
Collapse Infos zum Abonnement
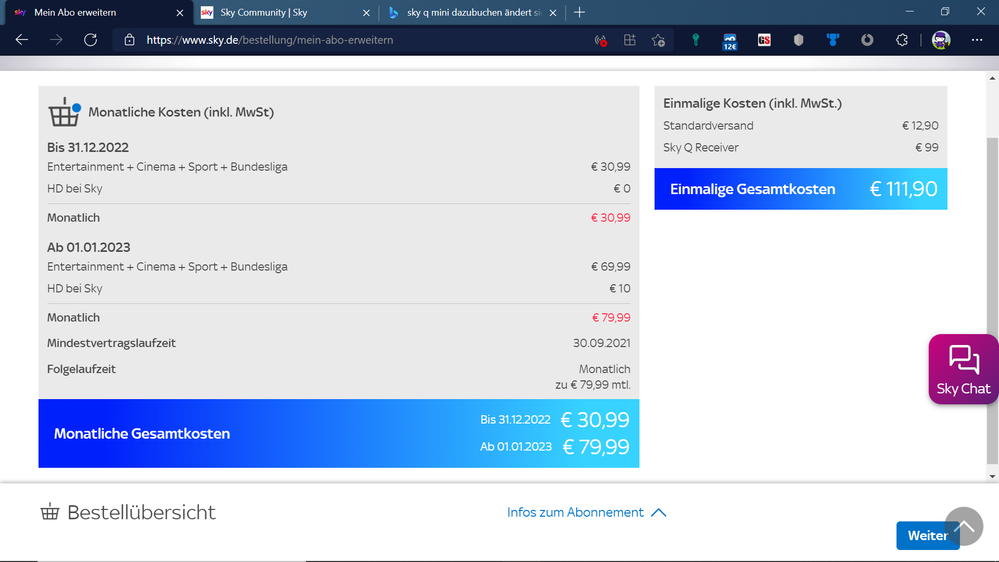pyautogui.click(x=587, y=512)
